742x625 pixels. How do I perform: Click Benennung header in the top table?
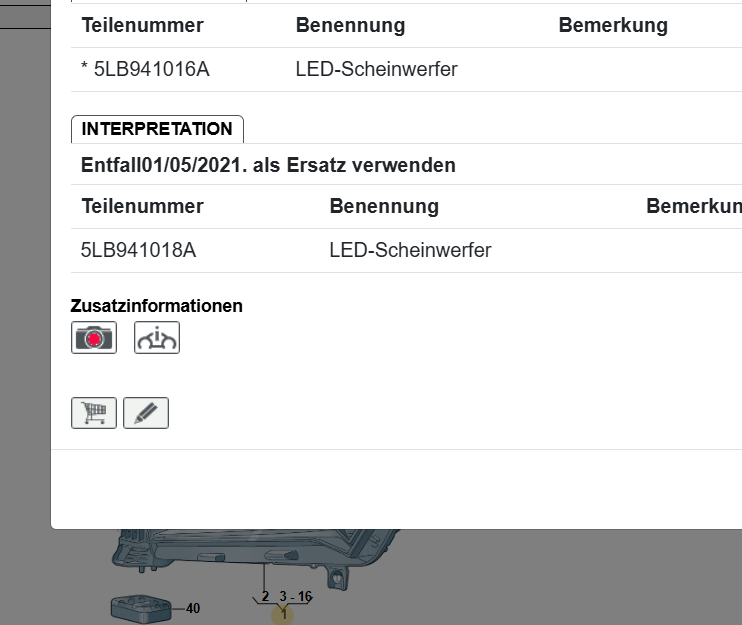350,26
